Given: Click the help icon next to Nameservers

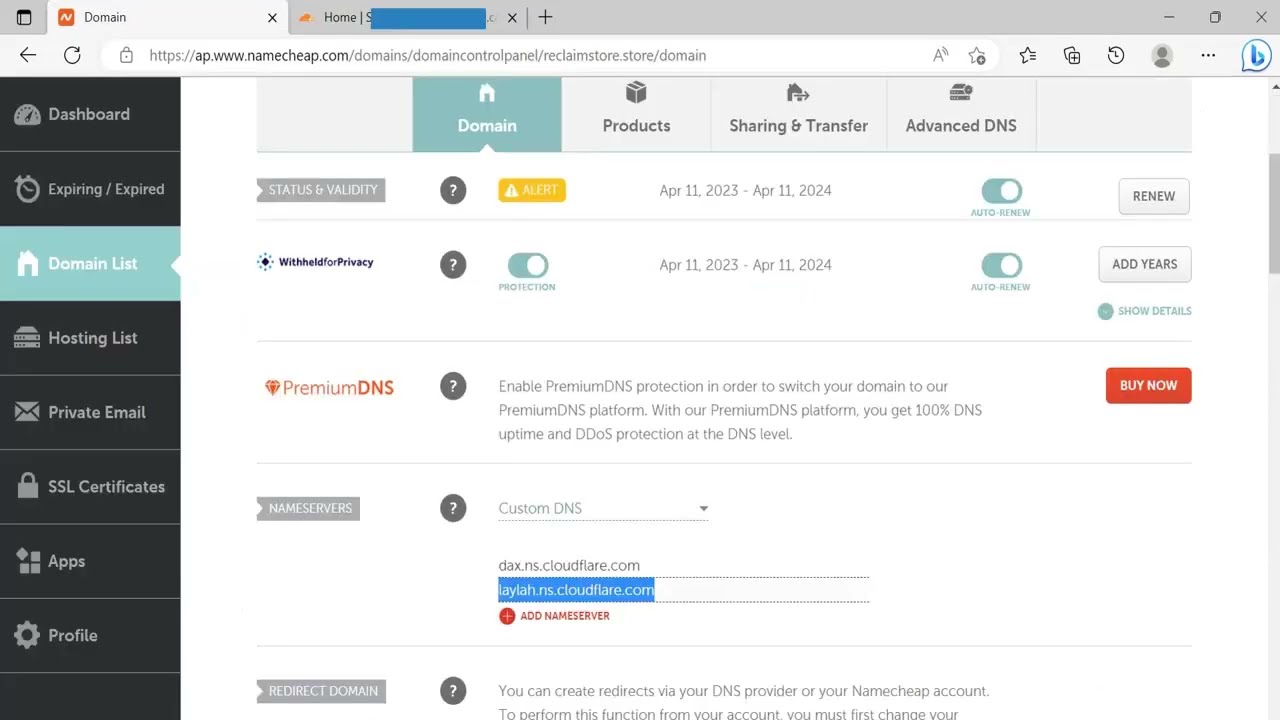Looking at the screenshot, I should (453, 508).
